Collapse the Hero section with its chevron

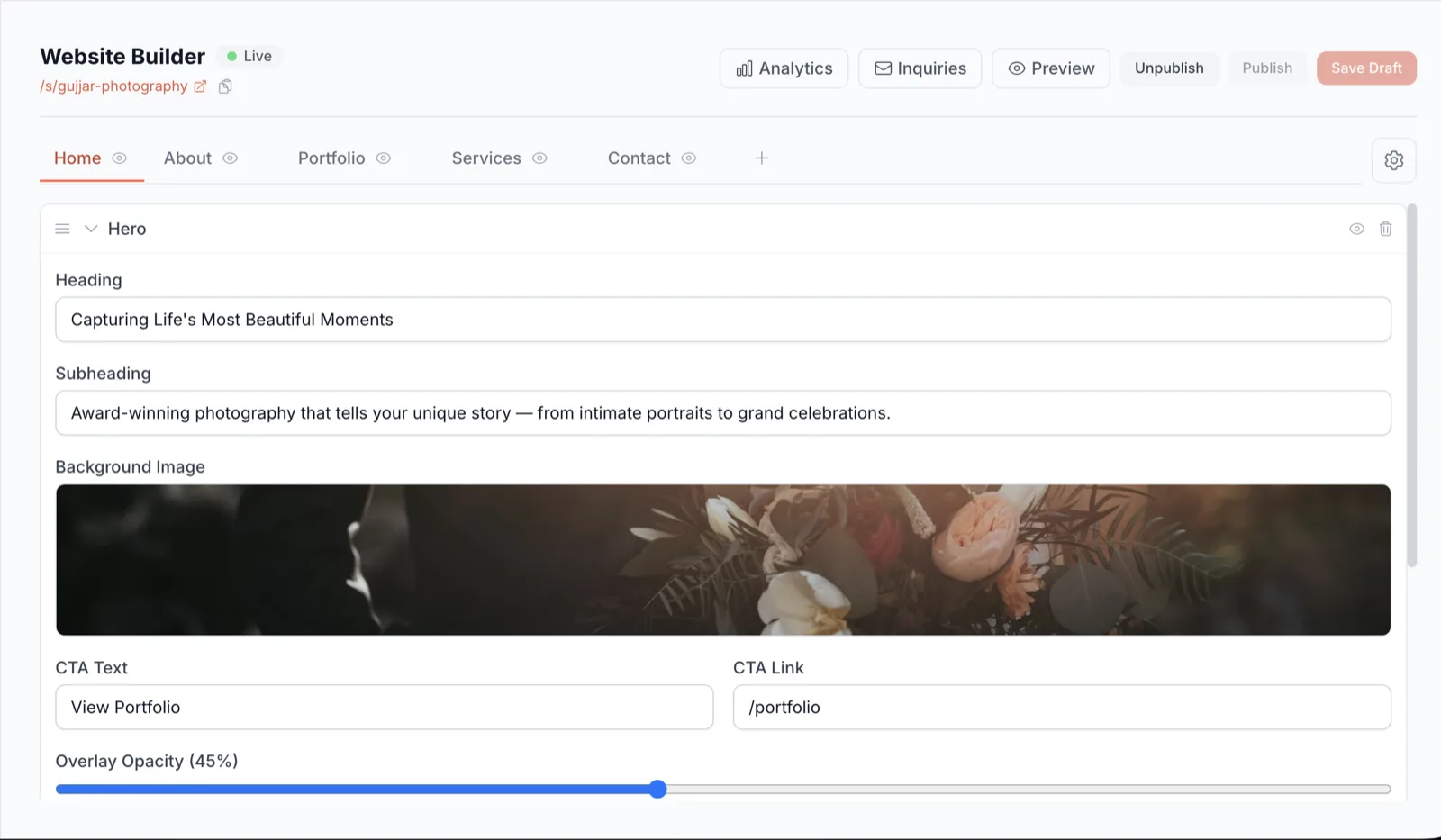coord(89,229)
